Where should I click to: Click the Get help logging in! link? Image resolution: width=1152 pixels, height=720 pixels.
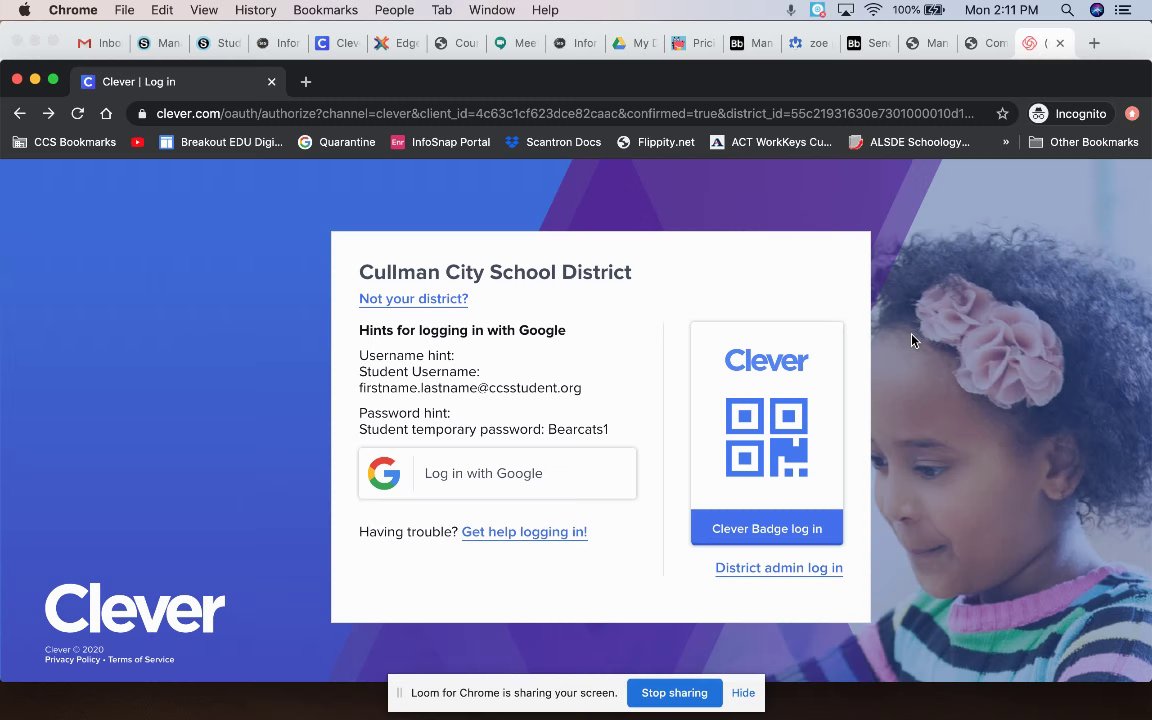point(525,531)
